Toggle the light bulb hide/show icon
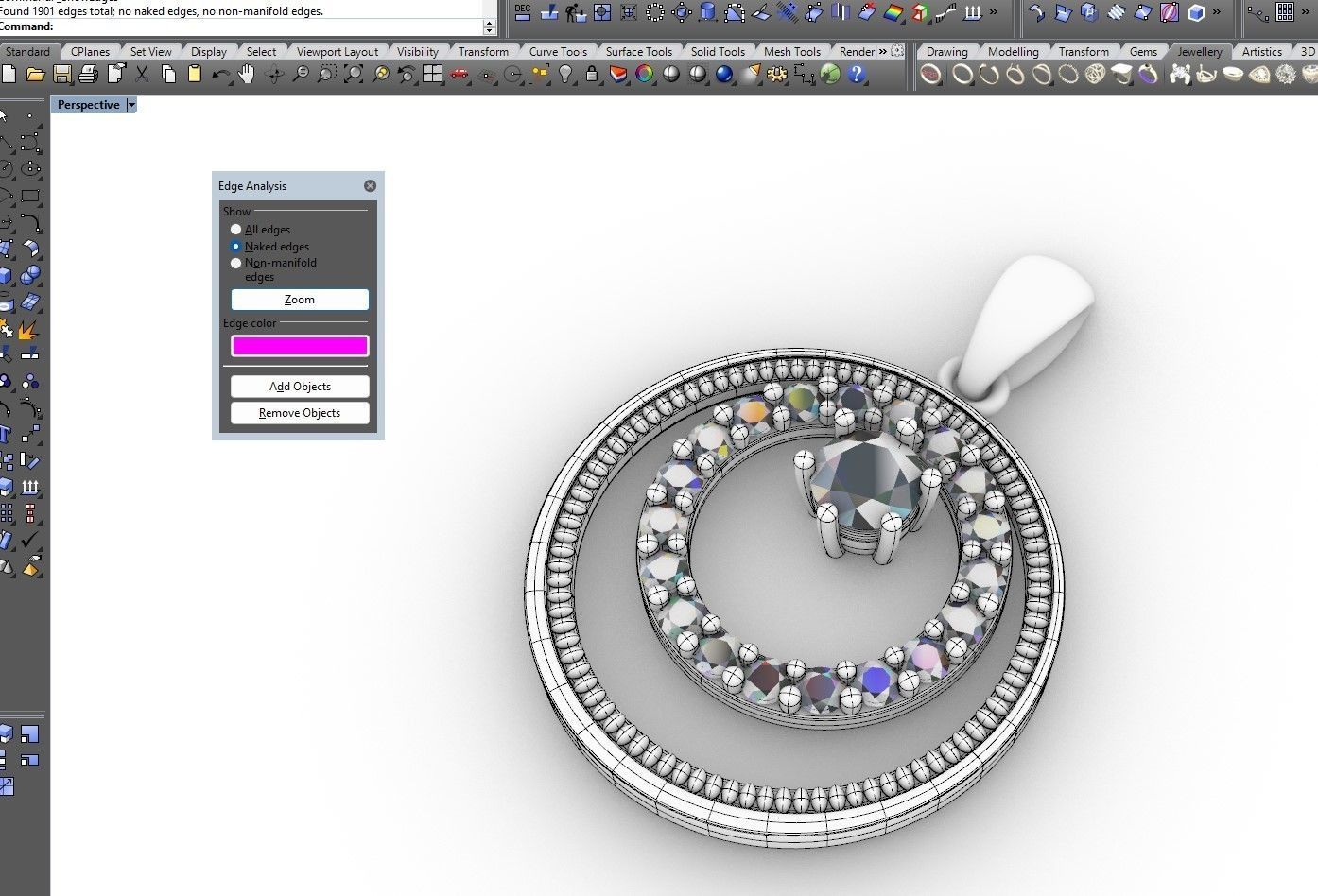Screen dimensions: 1318x896 [565, 74]
